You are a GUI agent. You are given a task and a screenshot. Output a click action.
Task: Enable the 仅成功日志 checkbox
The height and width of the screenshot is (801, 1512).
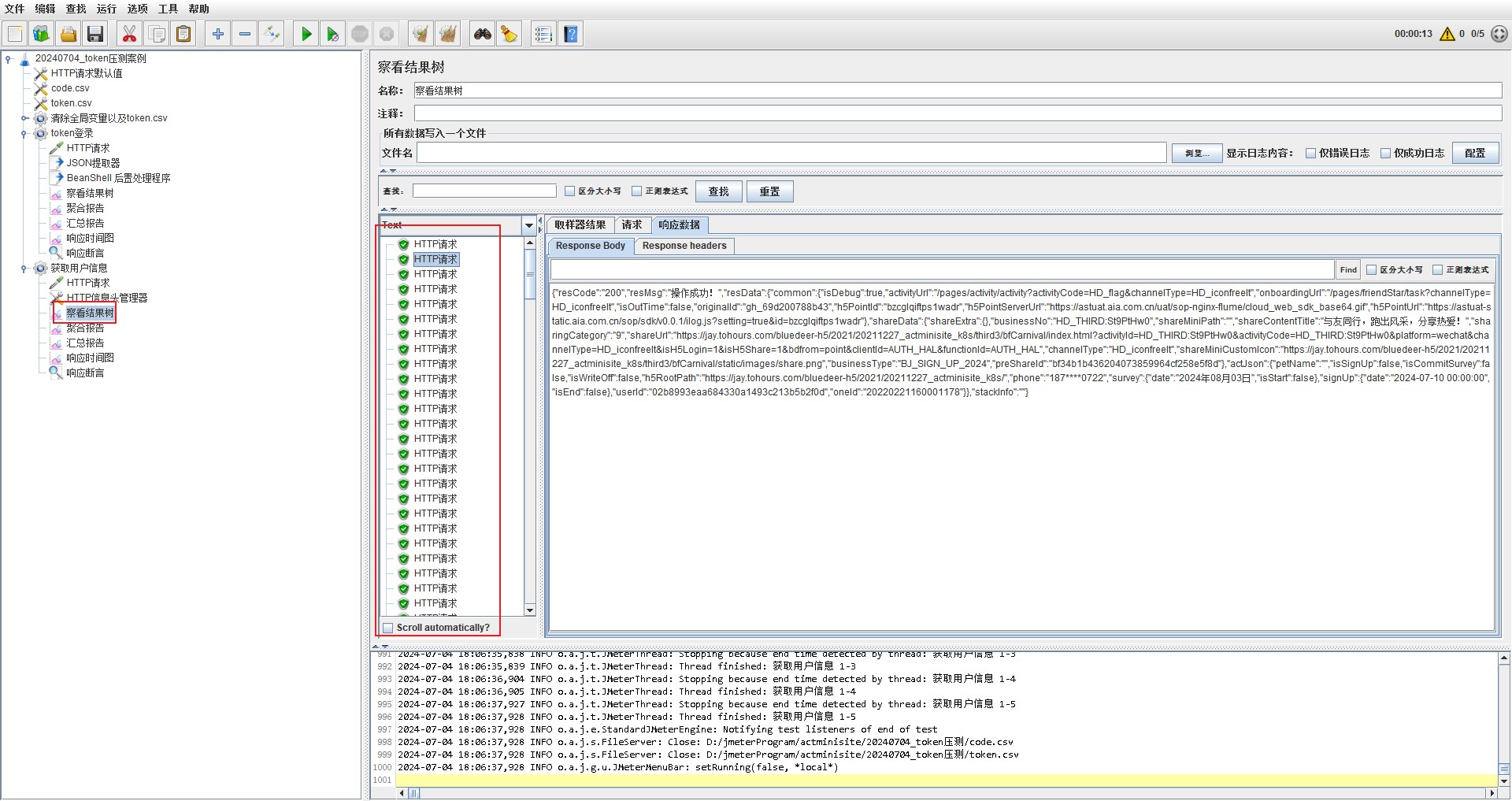click(x=1386, y=154)
